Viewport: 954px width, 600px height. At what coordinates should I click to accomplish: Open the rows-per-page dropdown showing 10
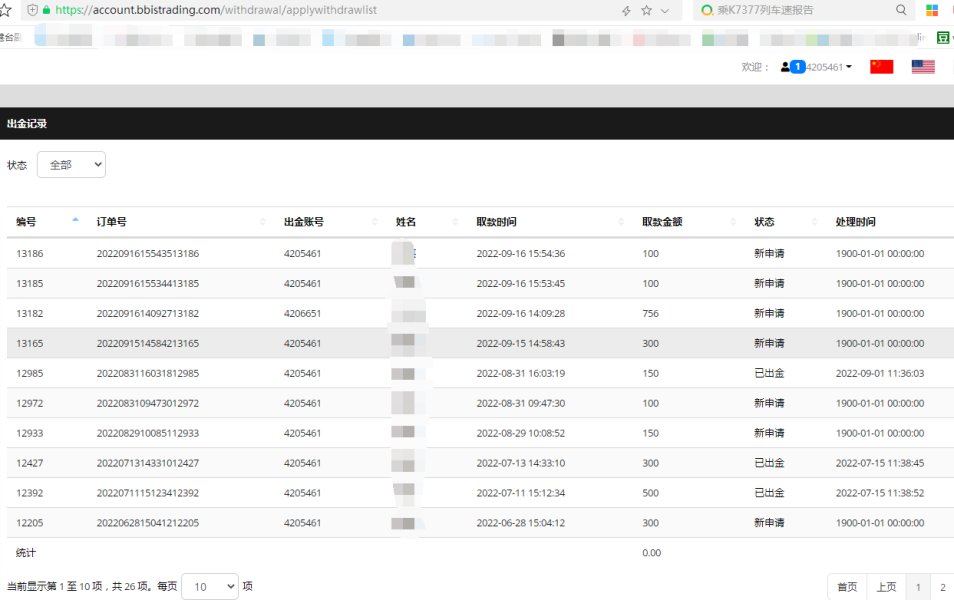(210, 586)
